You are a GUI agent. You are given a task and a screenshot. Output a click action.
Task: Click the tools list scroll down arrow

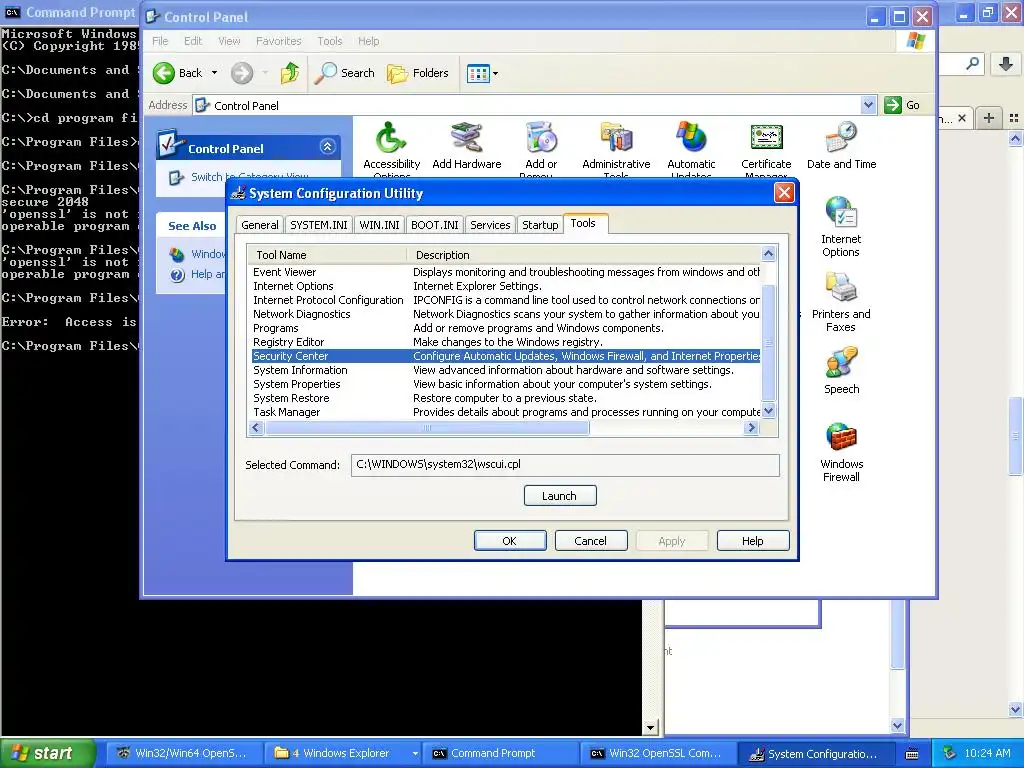[x=769, y=411]
